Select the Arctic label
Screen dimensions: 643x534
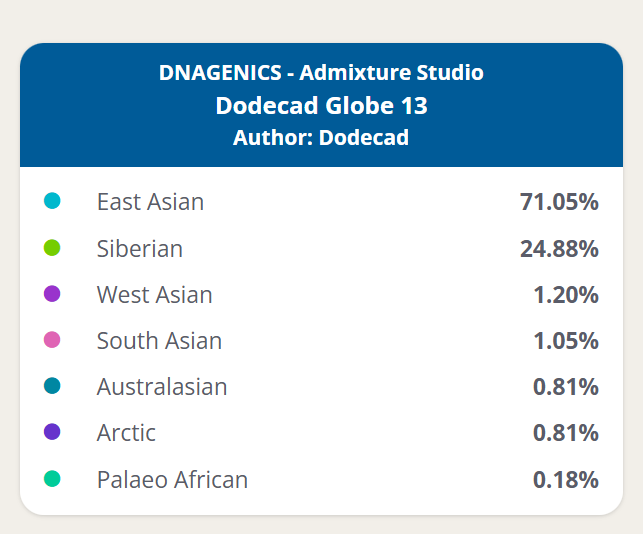126,433
